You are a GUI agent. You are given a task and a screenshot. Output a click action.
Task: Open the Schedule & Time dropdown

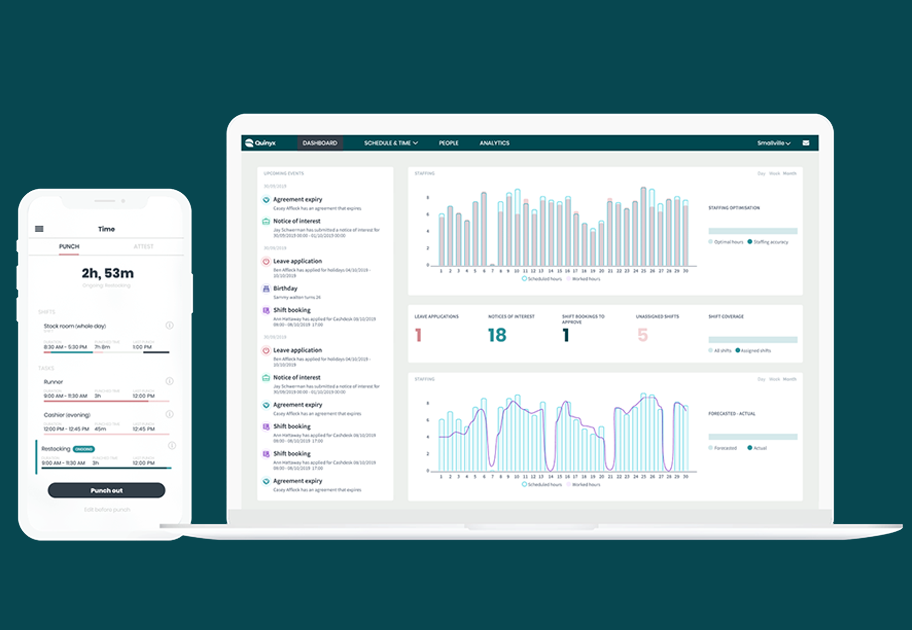pyautogui.click(x=388, y=142)
